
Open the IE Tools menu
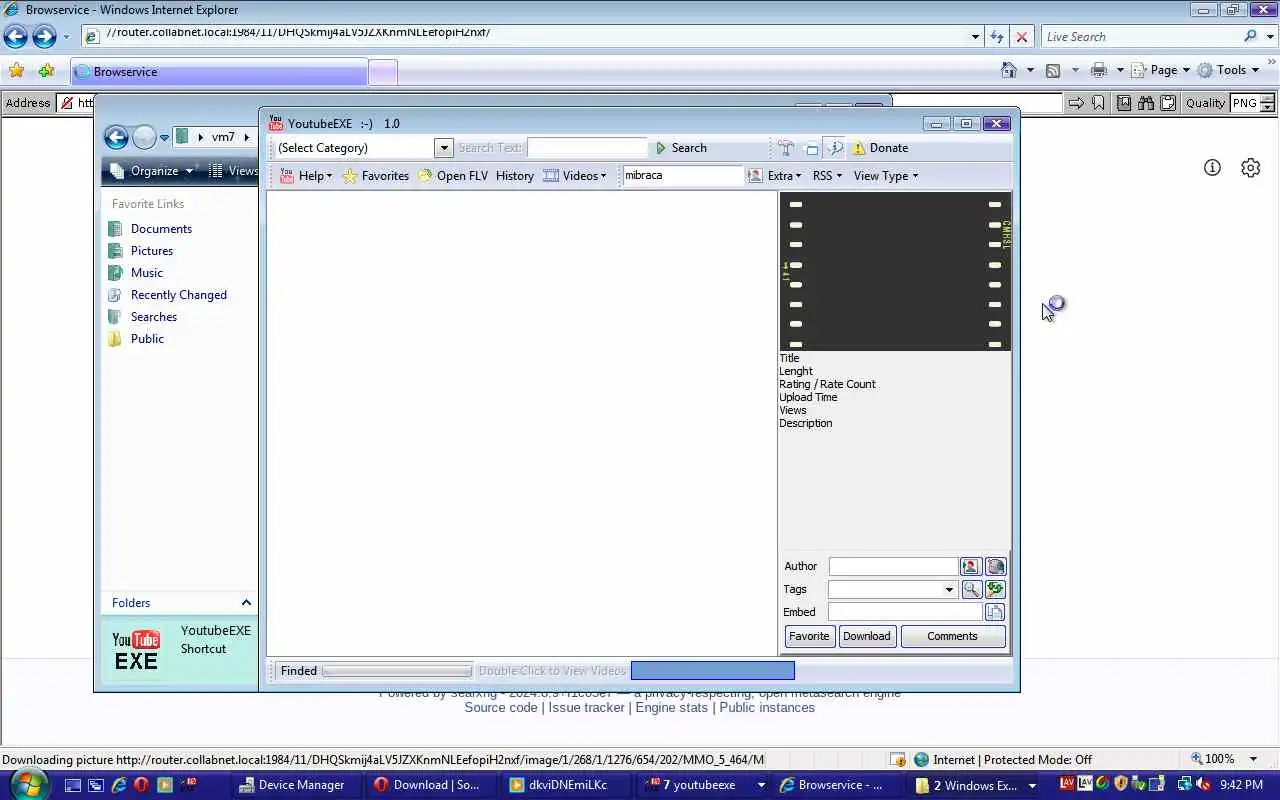[1230, 70]
